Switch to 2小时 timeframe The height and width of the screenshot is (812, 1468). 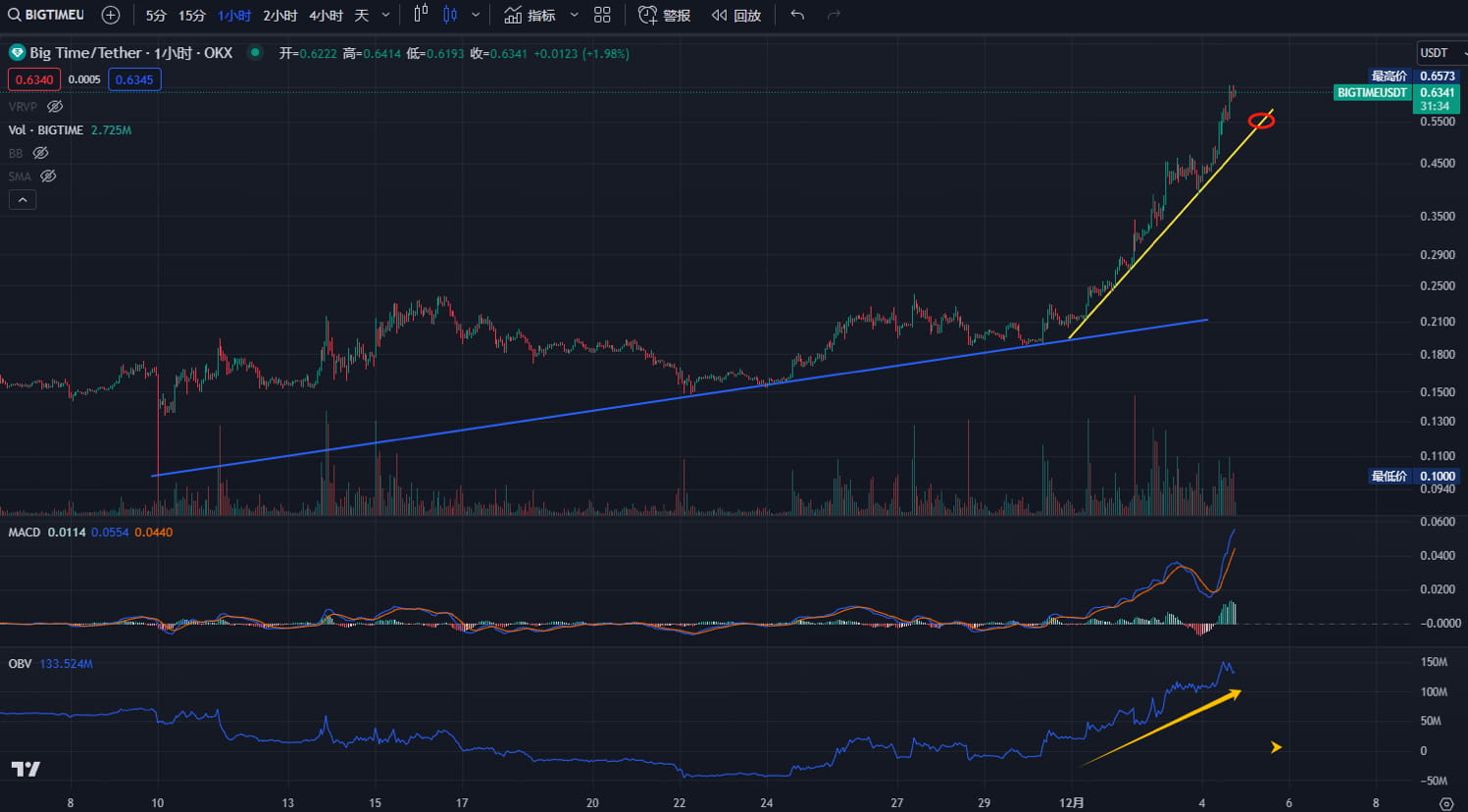pyautogui.click(x=280, y=16)
